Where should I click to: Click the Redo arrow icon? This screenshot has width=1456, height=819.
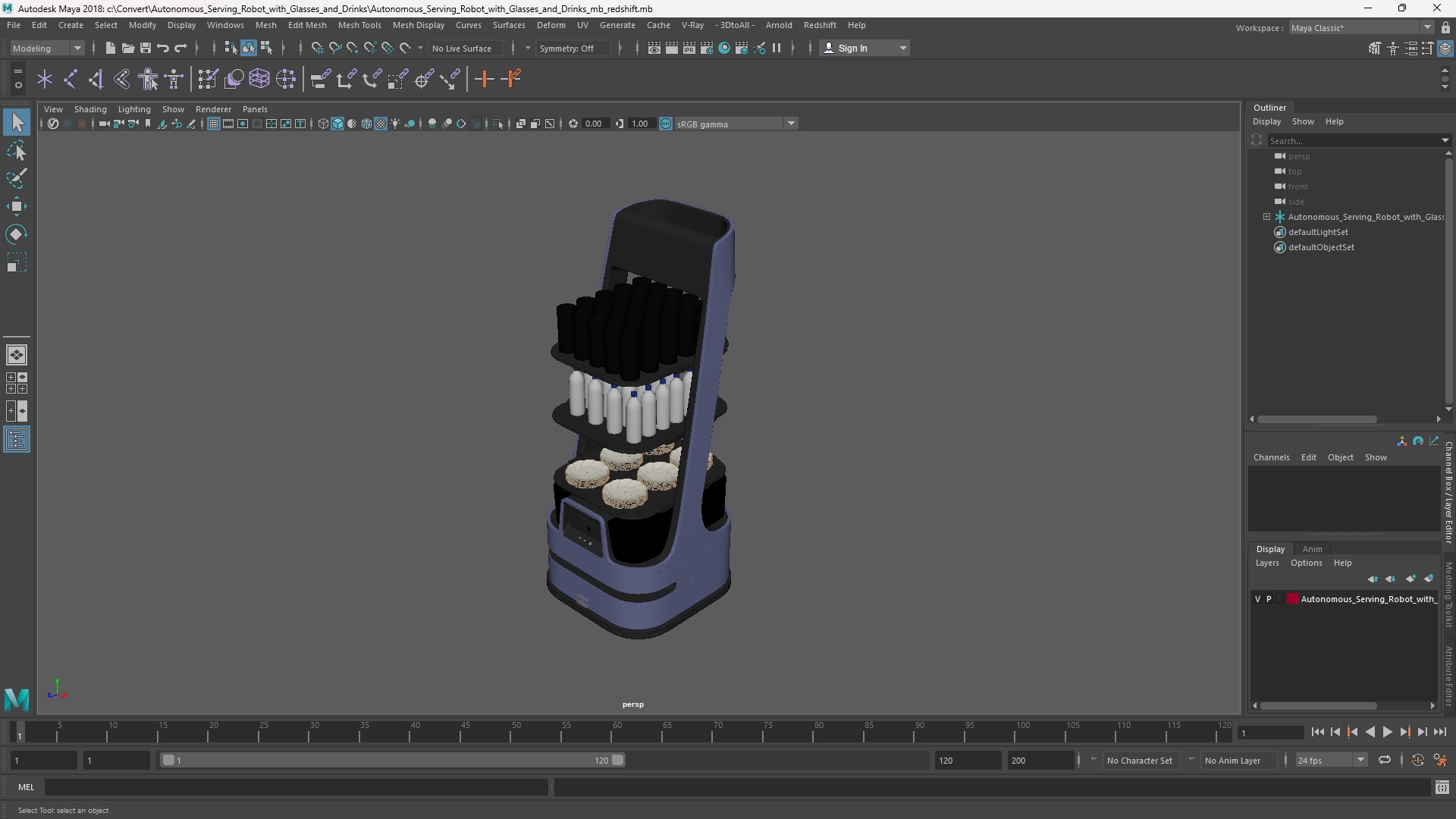coord(180,48)
